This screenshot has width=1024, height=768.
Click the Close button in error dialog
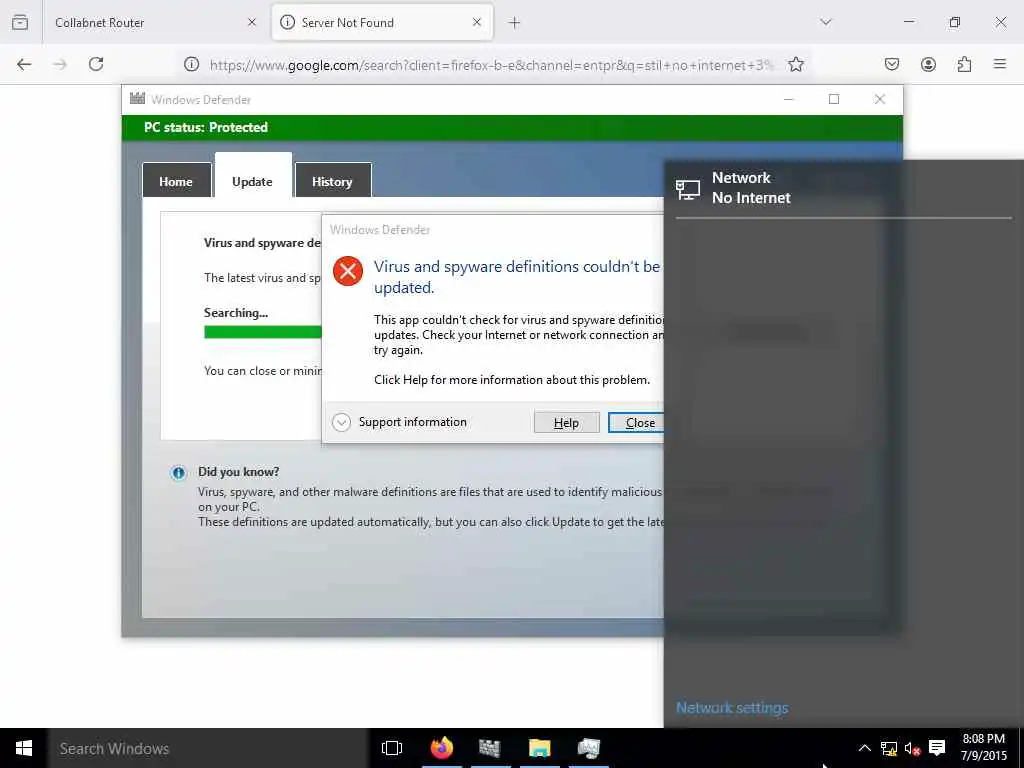(636, 423)
